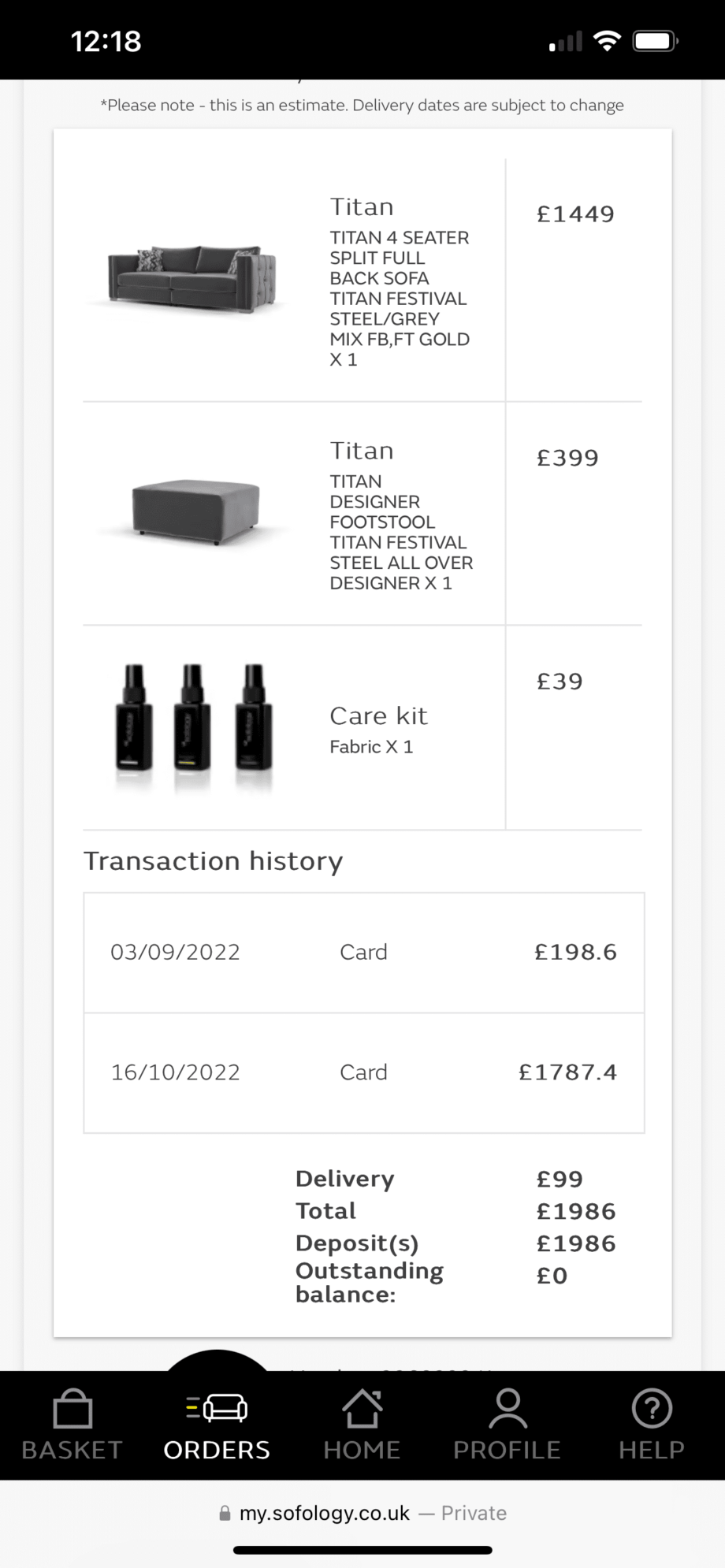
Task: Open the Basket bag icon
Action: [x=72, y=1408]
